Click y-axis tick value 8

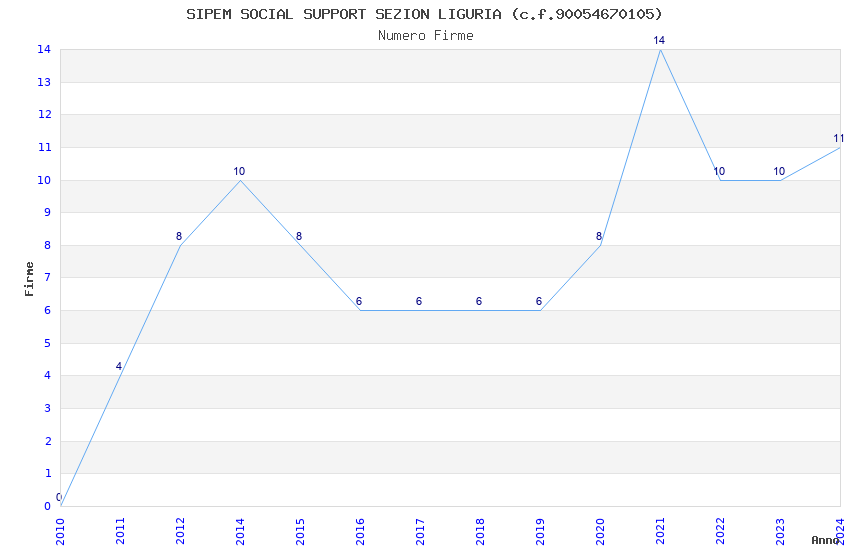(48, 245)
